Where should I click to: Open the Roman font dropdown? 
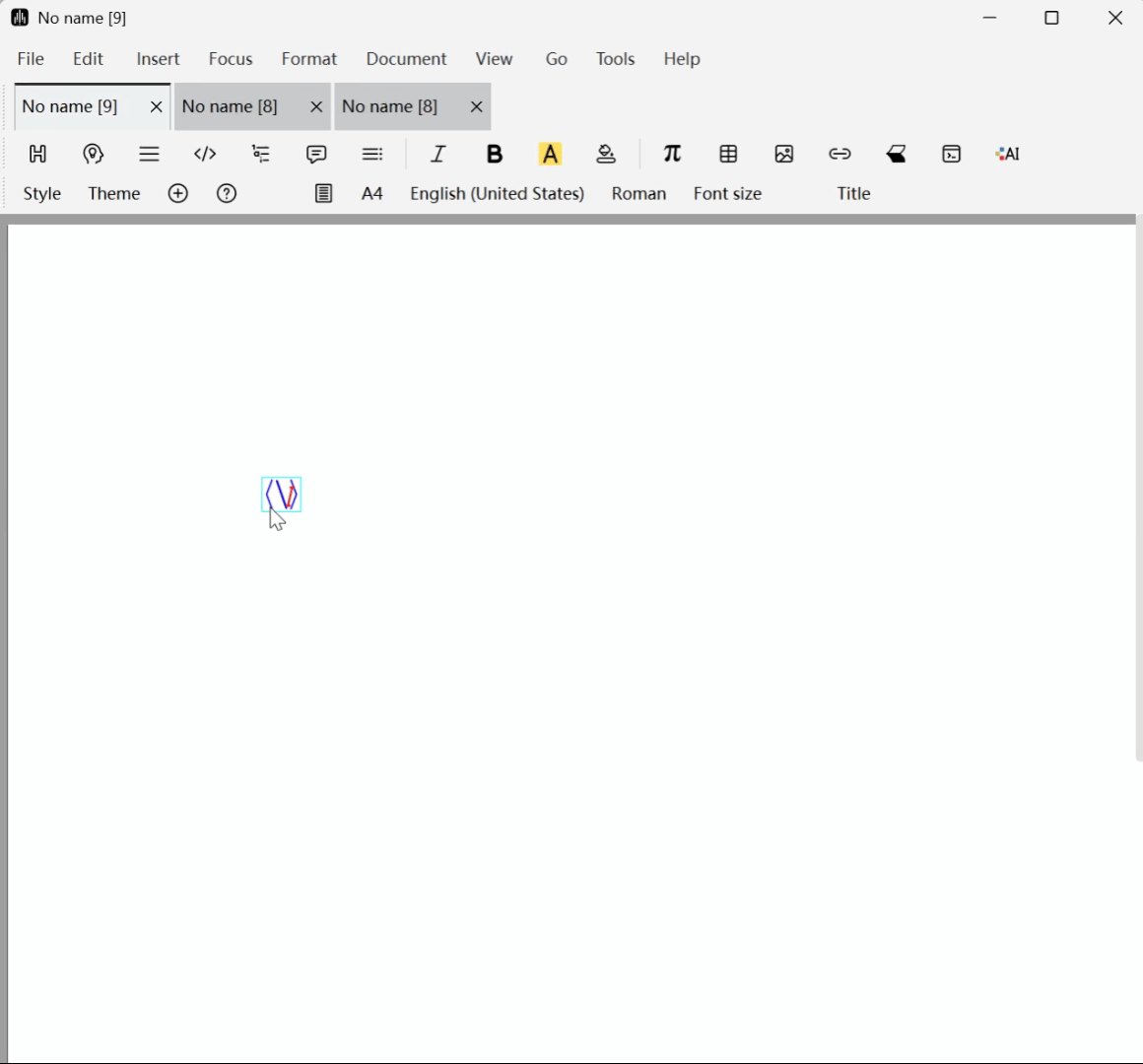(x=639, y=194)
